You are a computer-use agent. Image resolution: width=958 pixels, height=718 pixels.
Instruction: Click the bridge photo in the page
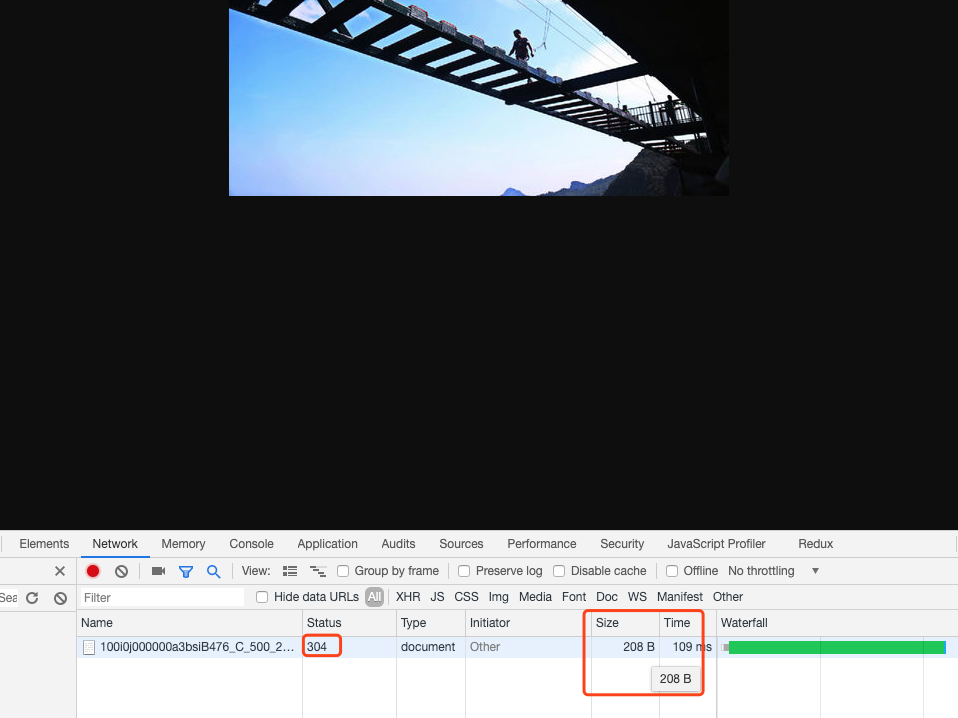point(478,98)
